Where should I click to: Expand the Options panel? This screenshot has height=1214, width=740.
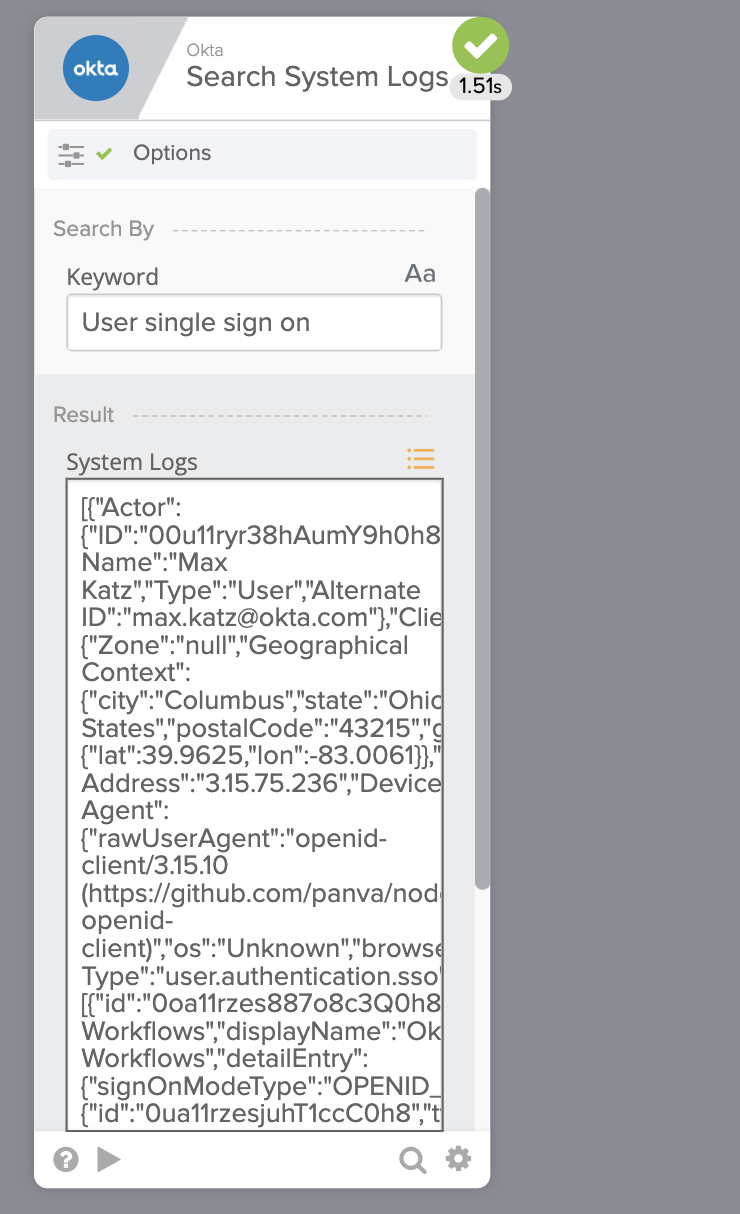coord(171,152)
